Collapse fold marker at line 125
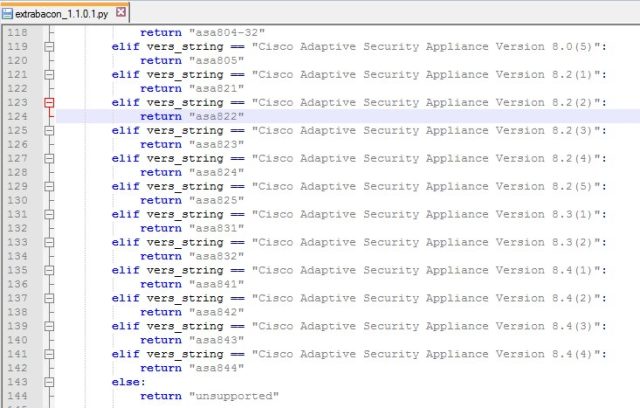 pos(49,131)
